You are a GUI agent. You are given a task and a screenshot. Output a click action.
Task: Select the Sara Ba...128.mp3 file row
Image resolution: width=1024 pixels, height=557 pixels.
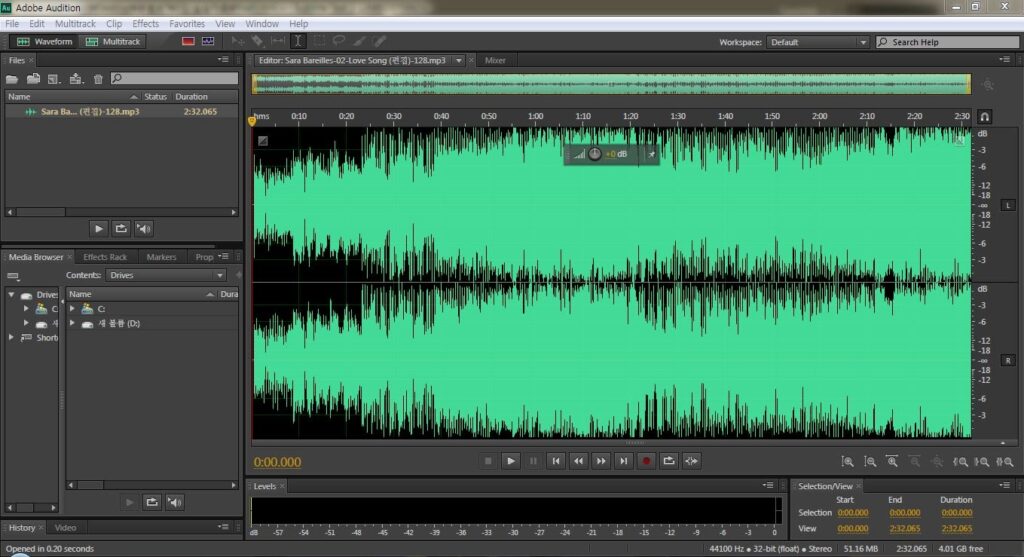tap(121, 112)
